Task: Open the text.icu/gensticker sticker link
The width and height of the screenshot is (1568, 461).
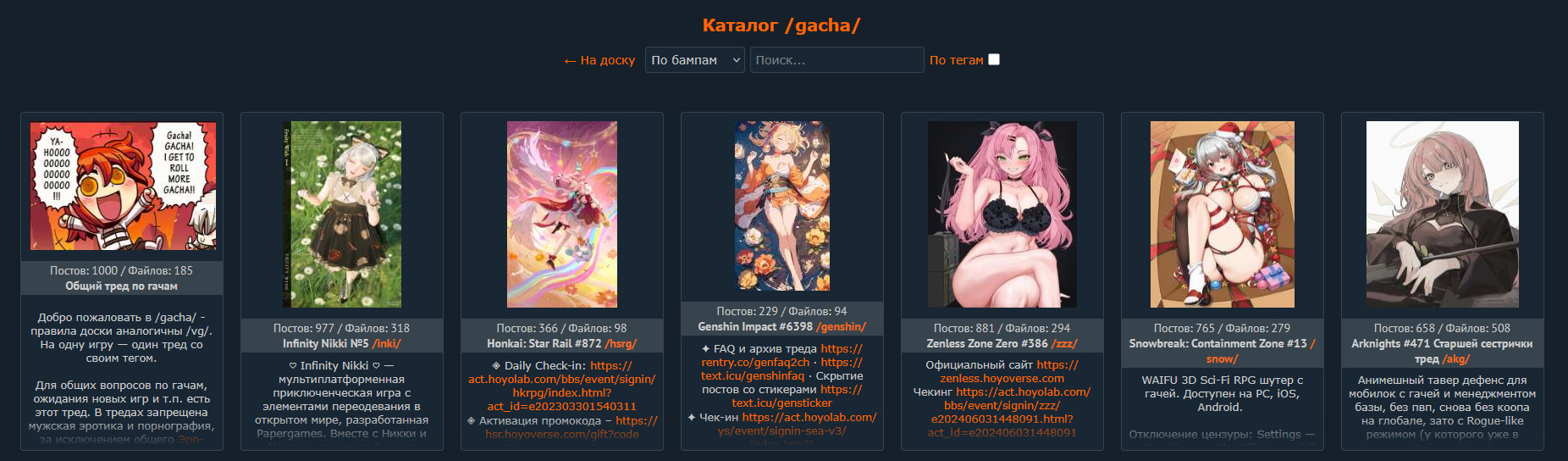Action: click(x=782, y=403)
